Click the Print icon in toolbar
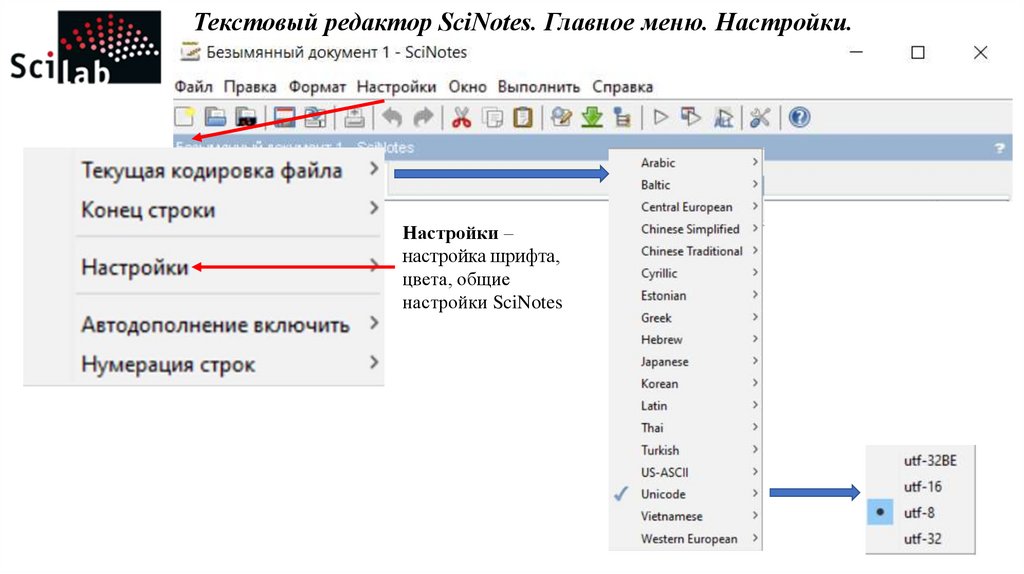Viewport: 1024px width, 574px height. pos(354,118)
